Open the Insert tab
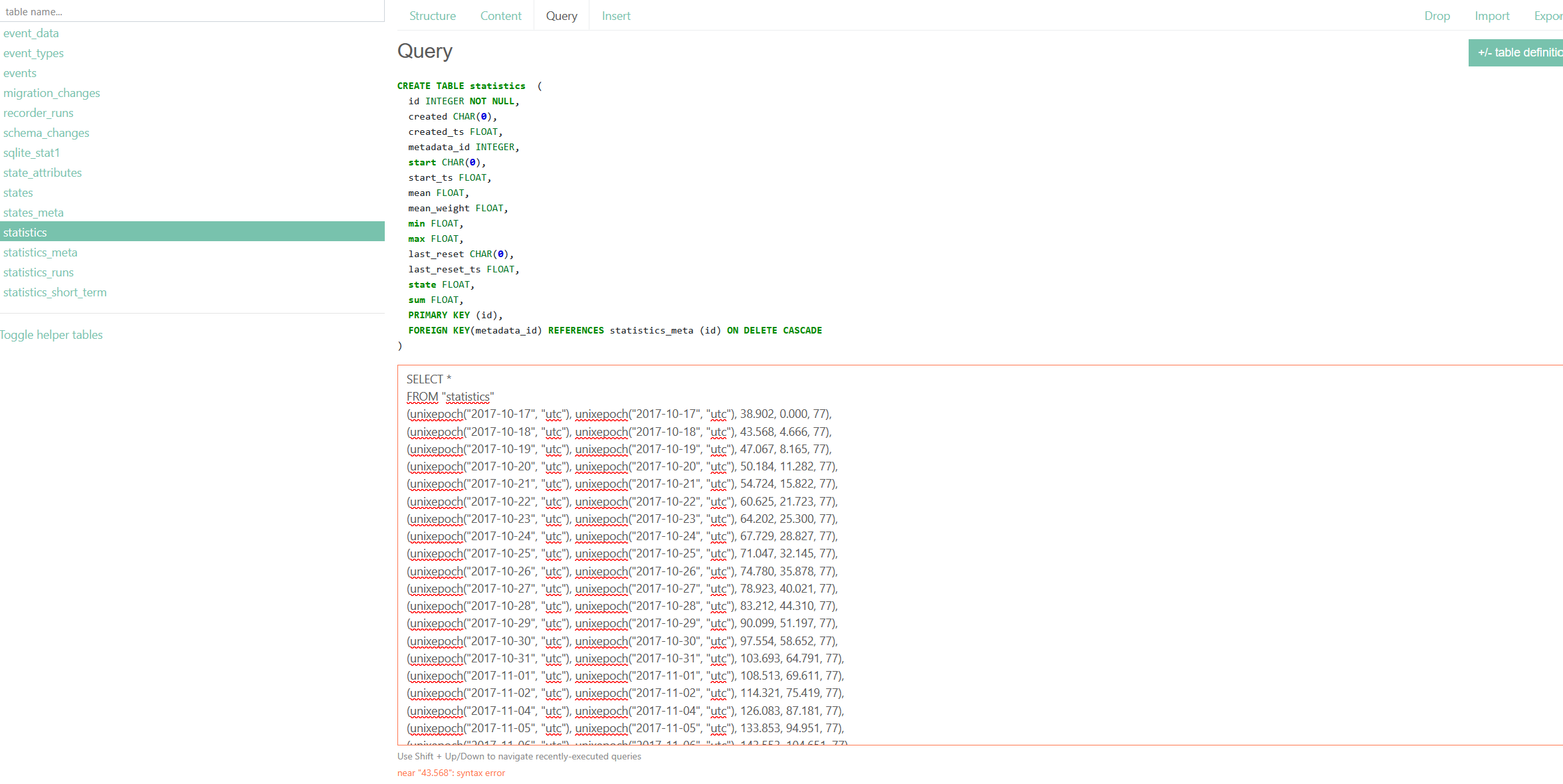This screenshot has height=784, width=1563. point(616,16)
